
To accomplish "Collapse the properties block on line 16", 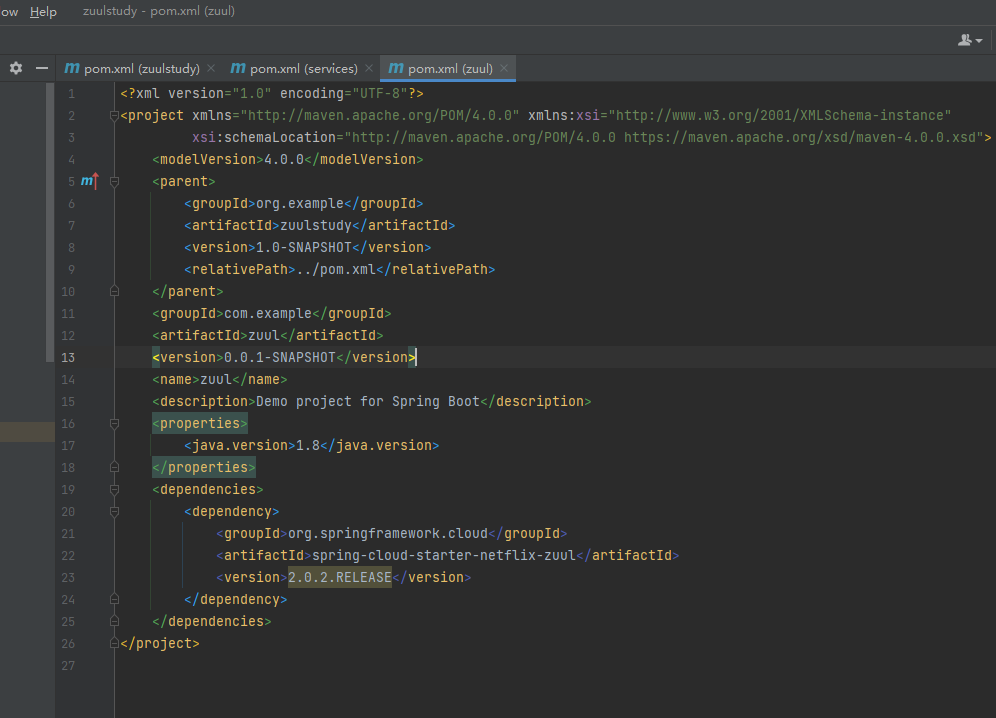I will pos(114,423).
